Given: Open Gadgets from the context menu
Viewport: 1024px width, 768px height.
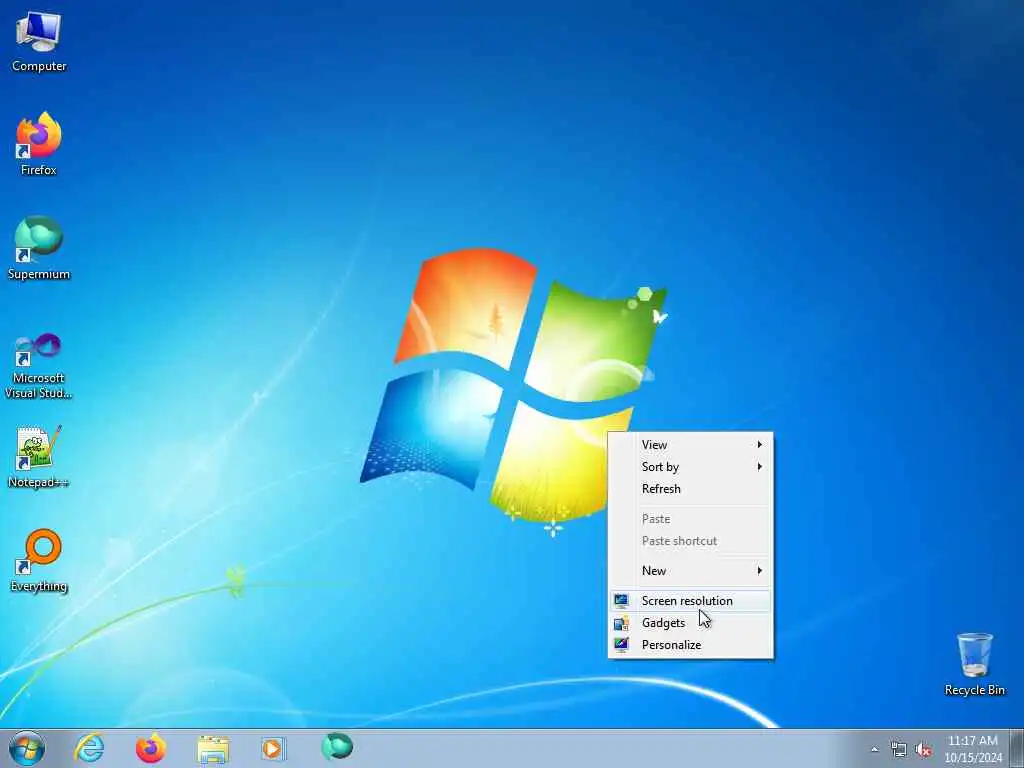Looking at the screenshot, I should click(x=690, y=623).
